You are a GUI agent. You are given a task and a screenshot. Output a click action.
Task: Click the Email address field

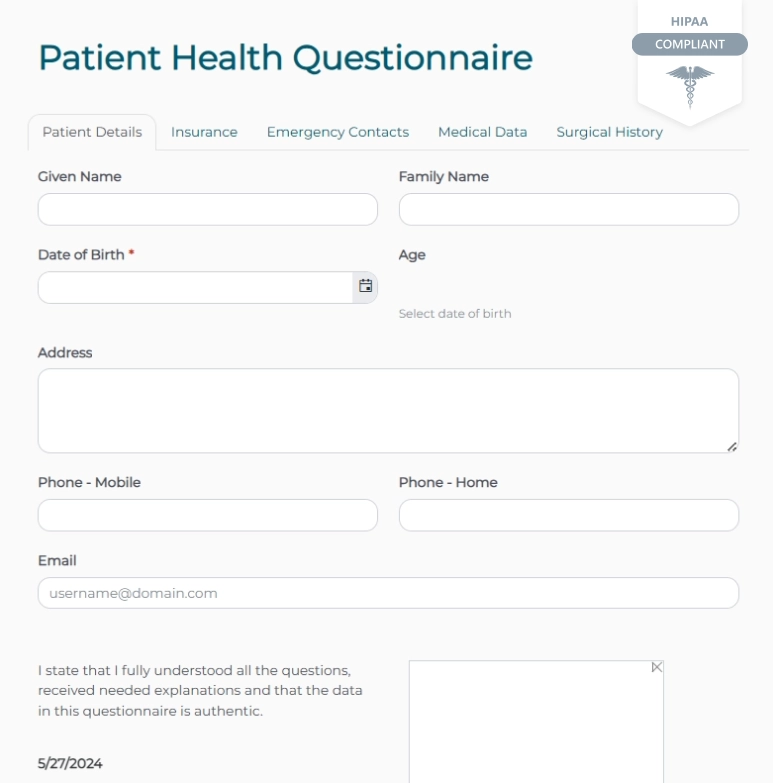tap(388, 593)
